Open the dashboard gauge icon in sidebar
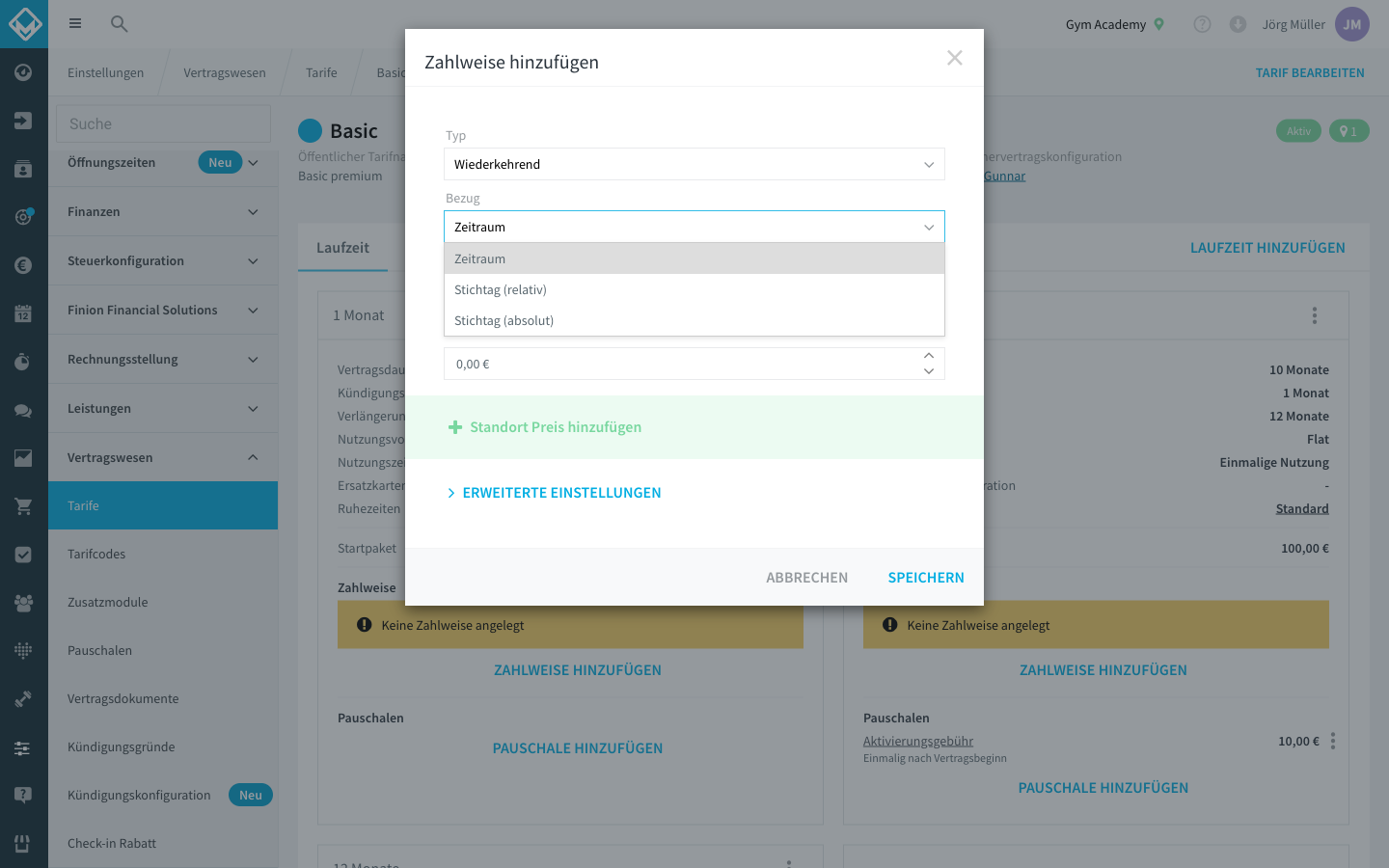Screen dimensions: 1389x868 click(x=24, y=72)
